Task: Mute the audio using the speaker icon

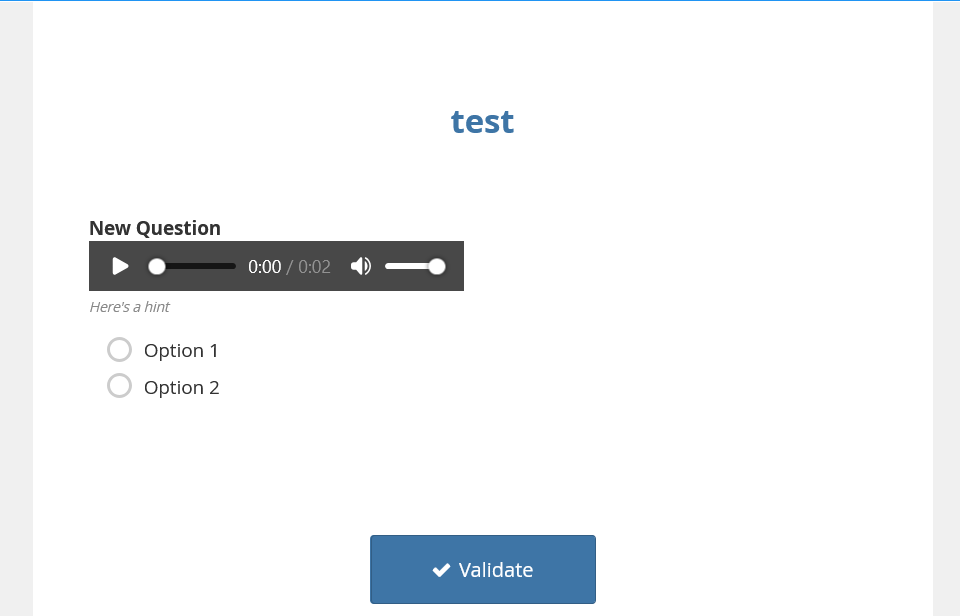Action: (x=361, y=266)
